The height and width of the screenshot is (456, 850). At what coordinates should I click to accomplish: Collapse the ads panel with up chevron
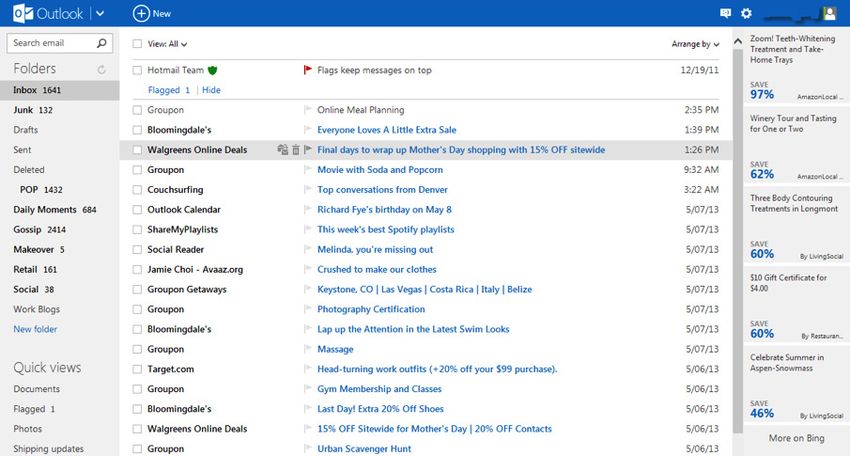click(738, 41)
